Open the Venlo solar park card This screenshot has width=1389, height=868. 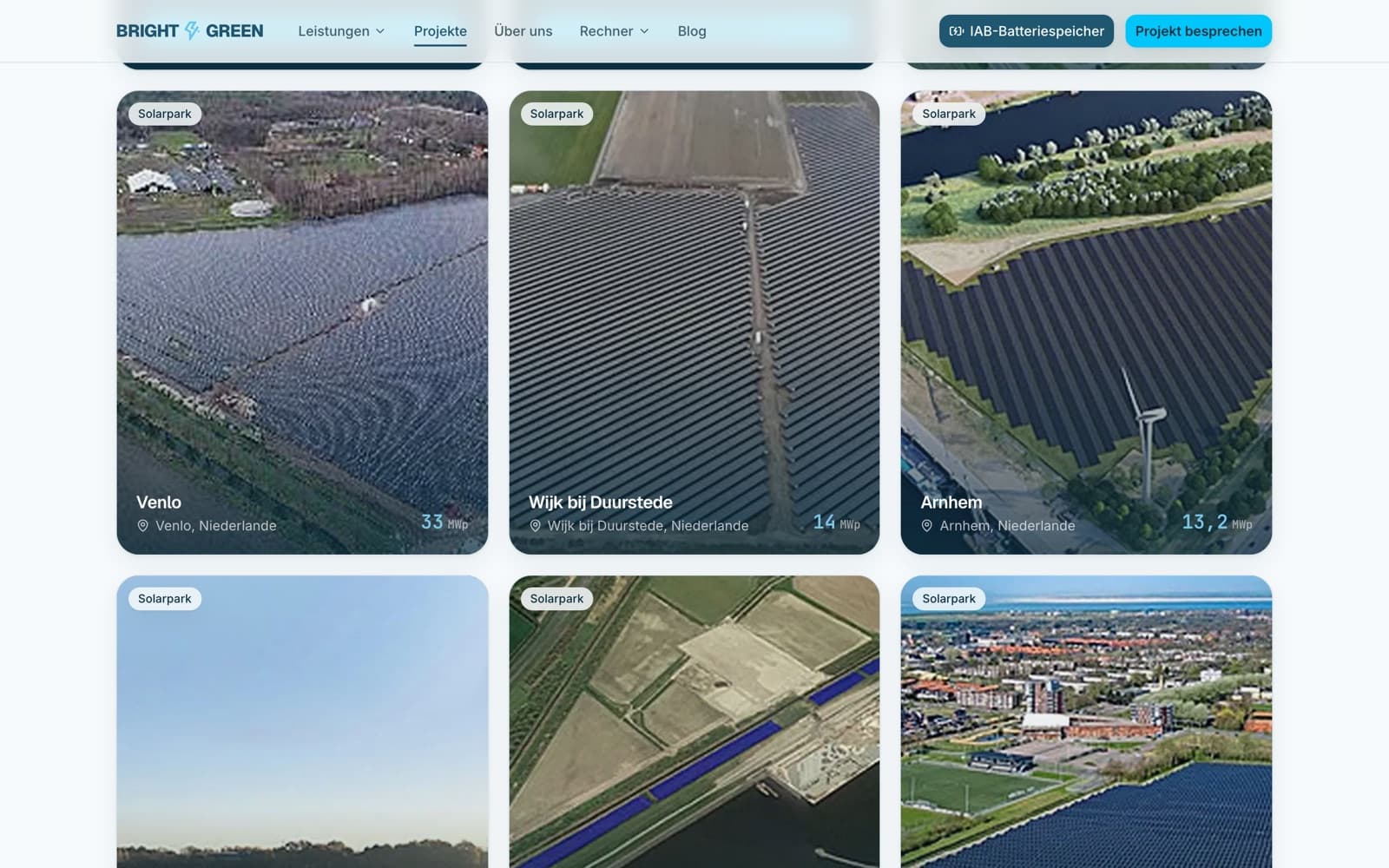[x=302, y=322]
